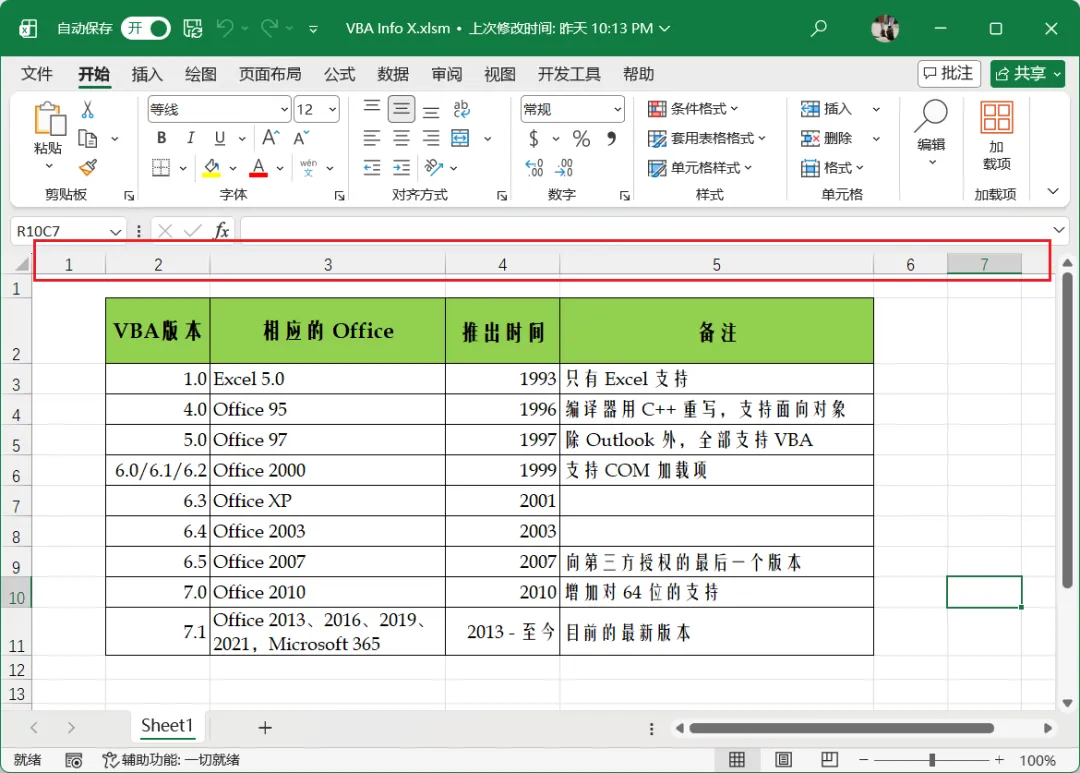Open the 文件 File tab
Viewport: 1080px width, 773px height.
coord(37,74)
